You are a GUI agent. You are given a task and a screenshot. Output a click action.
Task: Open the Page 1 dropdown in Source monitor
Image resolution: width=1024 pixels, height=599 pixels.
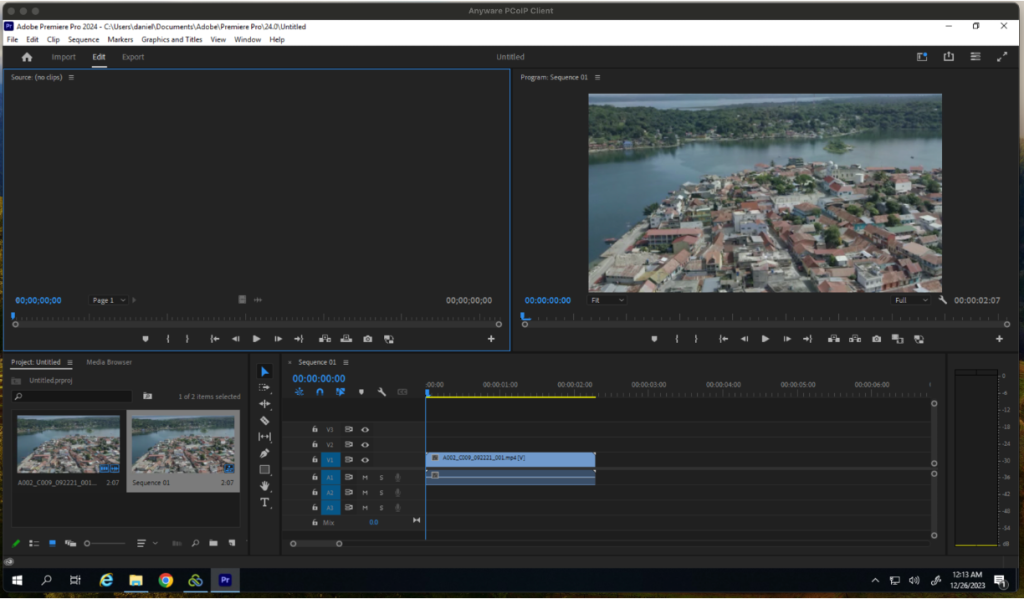click(x=108, y=300)
